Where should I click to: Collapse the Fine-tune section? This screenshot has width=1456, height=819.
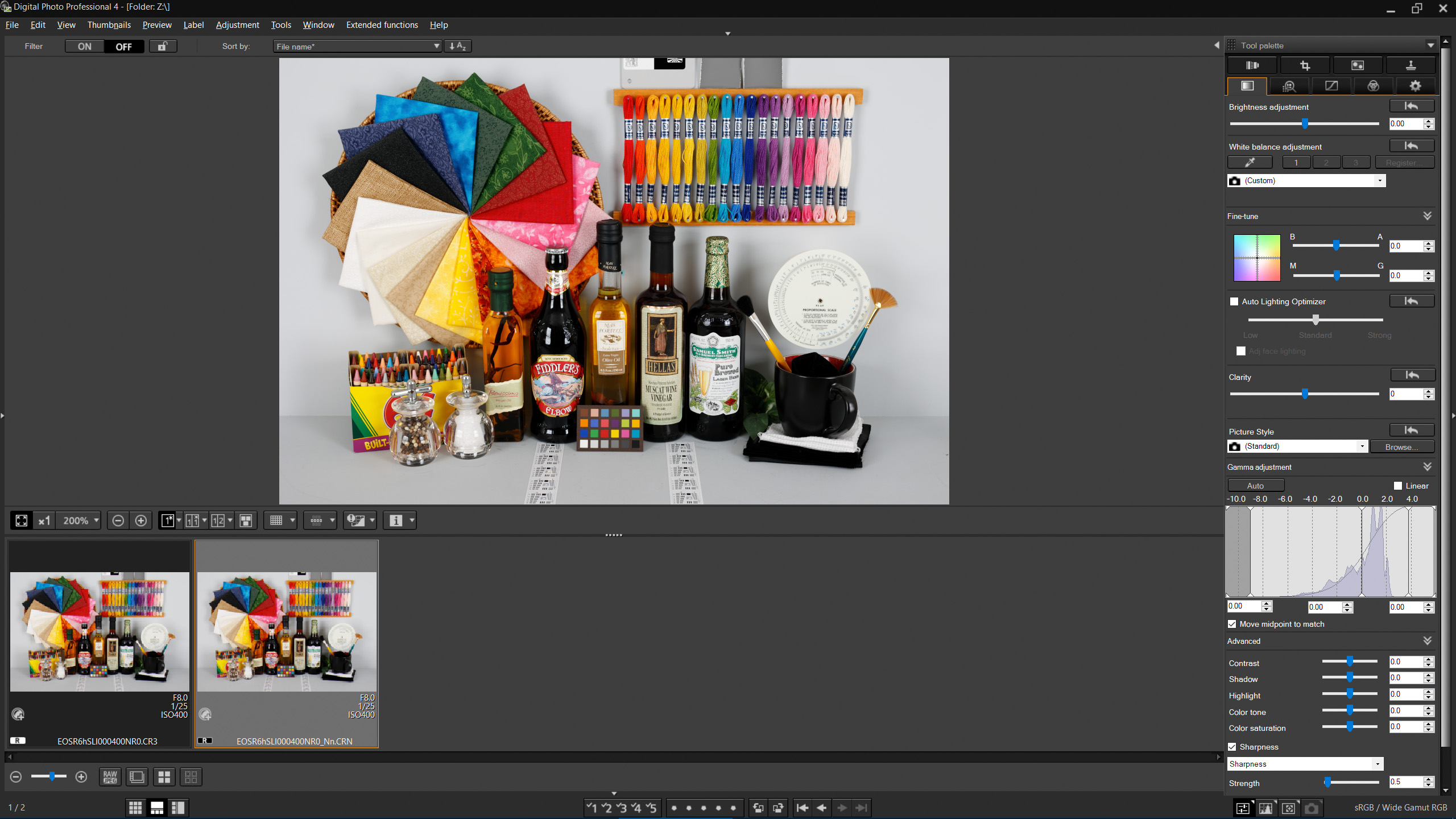1427,216
